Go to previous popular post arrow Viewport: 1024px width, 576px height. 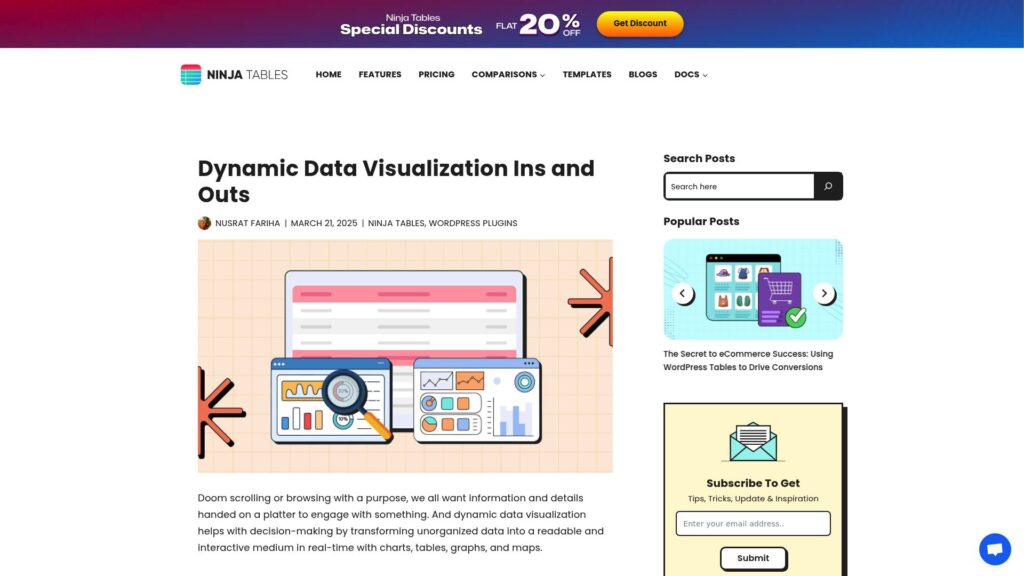[x=682, y=293]
